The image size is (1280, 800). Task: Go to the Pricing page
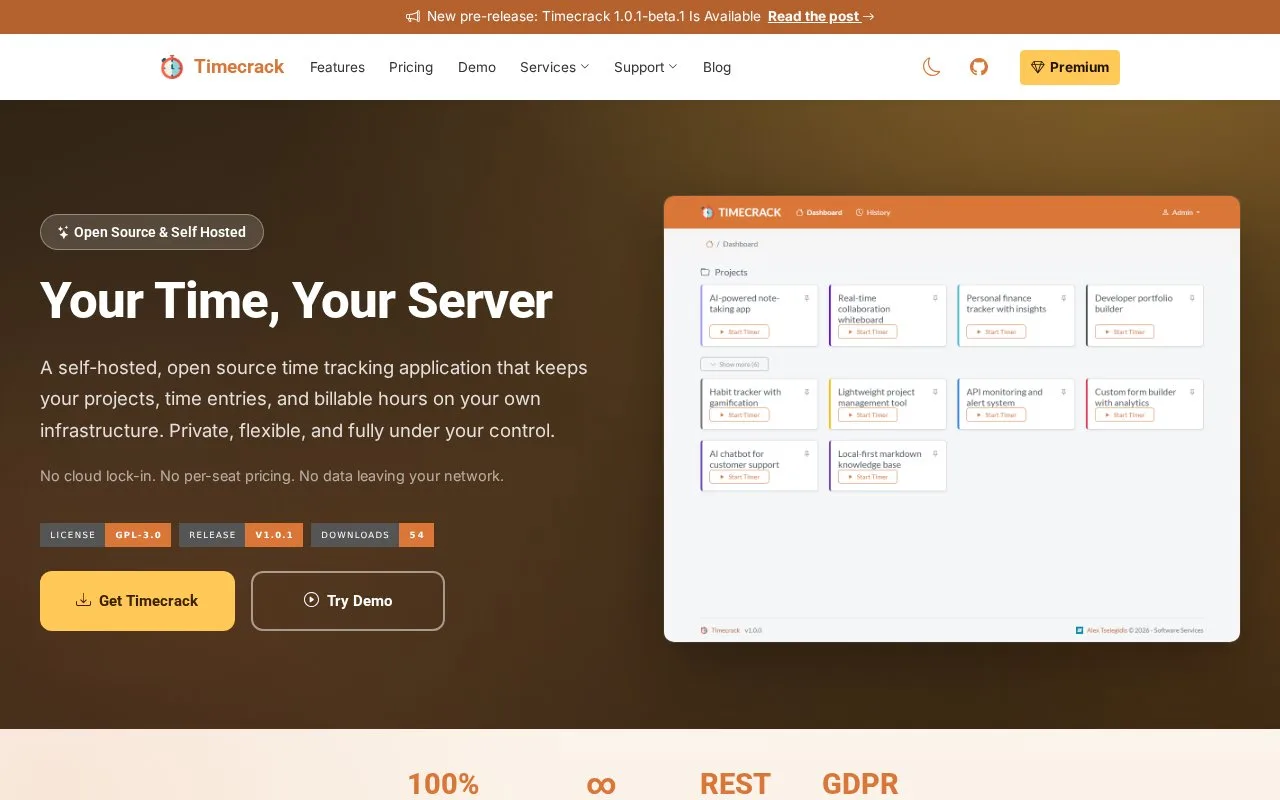[411, 67]
